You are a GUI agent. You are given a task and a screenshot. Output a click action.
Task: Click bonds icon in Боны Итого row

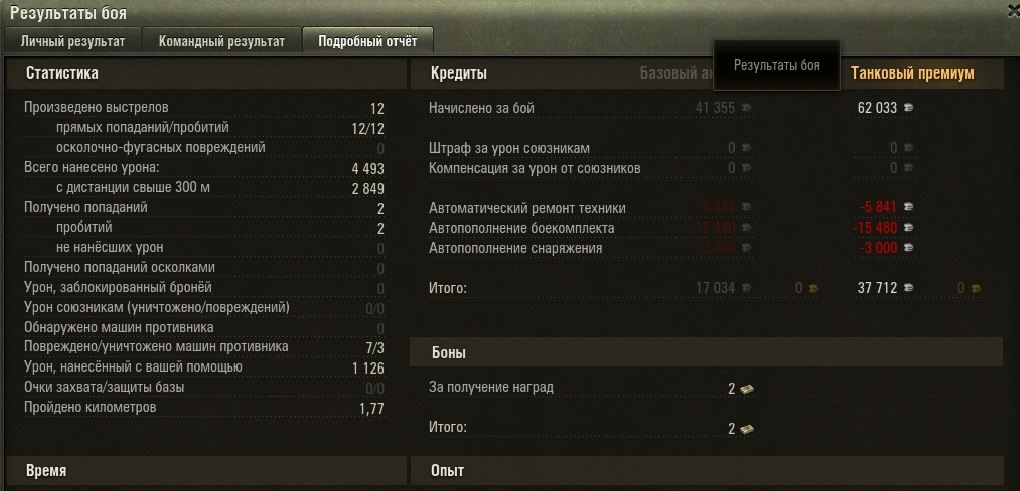(747, 429)
